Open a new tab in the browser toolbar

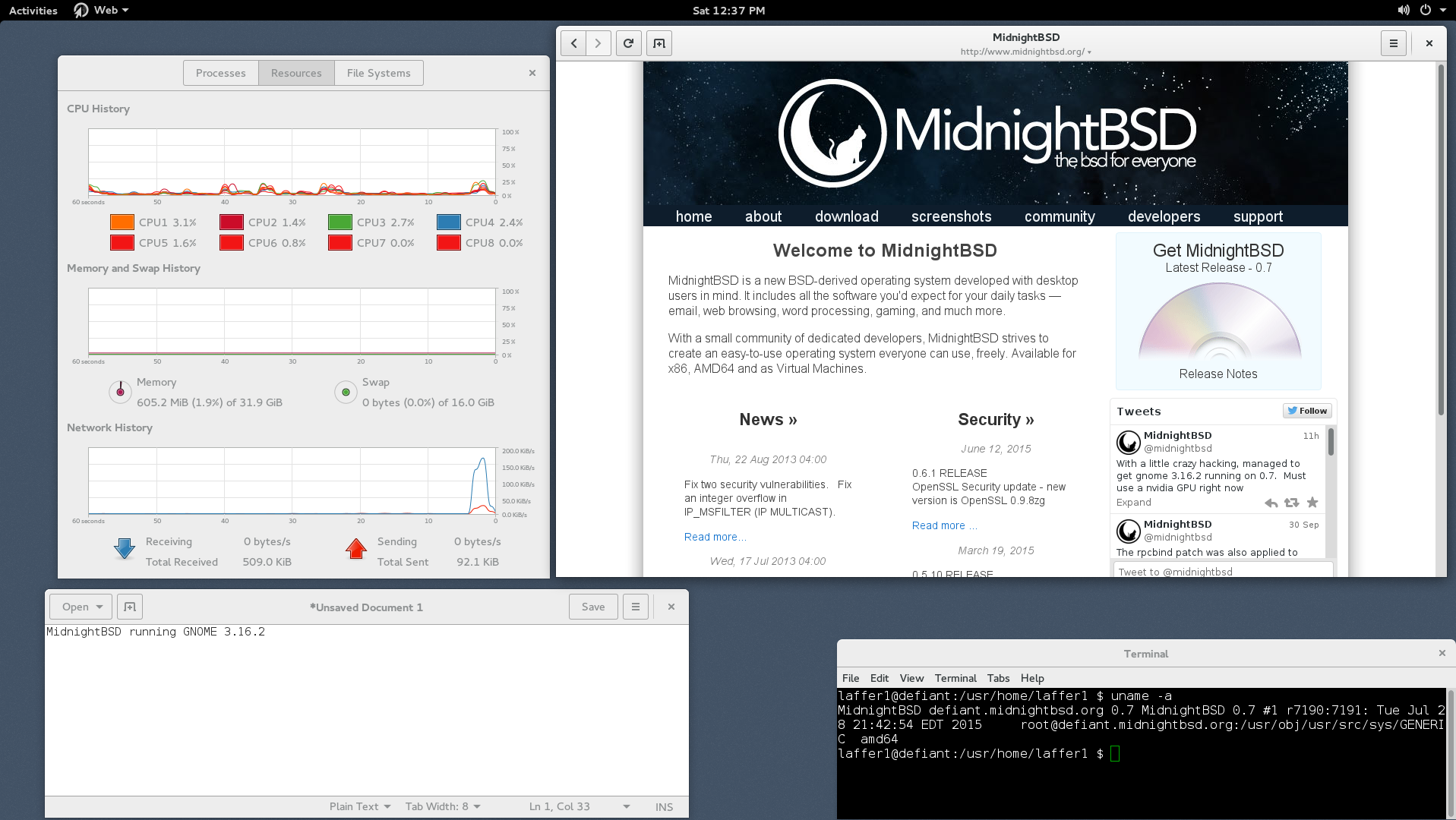click(x=659, y=43)
